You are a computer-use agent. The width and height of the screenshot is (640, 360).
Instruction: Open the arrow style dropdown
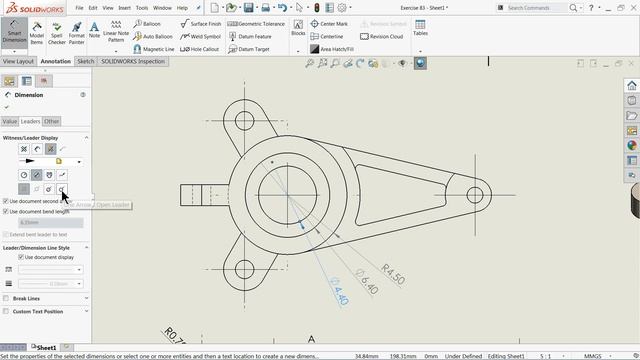coord(79,162)
